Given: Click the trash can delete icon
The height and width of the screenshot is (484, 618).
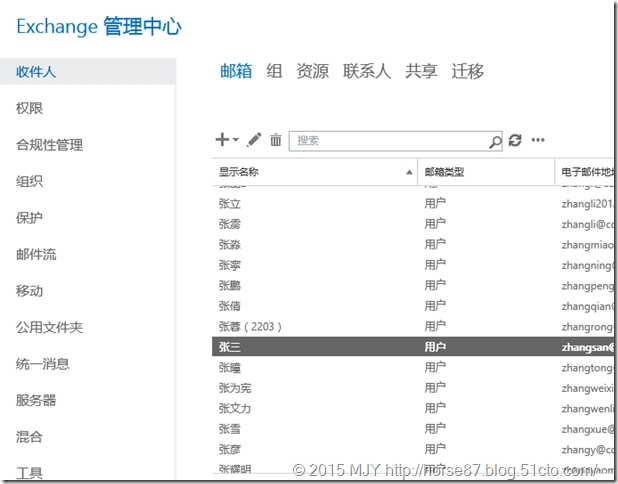Looking at the screenshot, I should [x=276, y=140].
